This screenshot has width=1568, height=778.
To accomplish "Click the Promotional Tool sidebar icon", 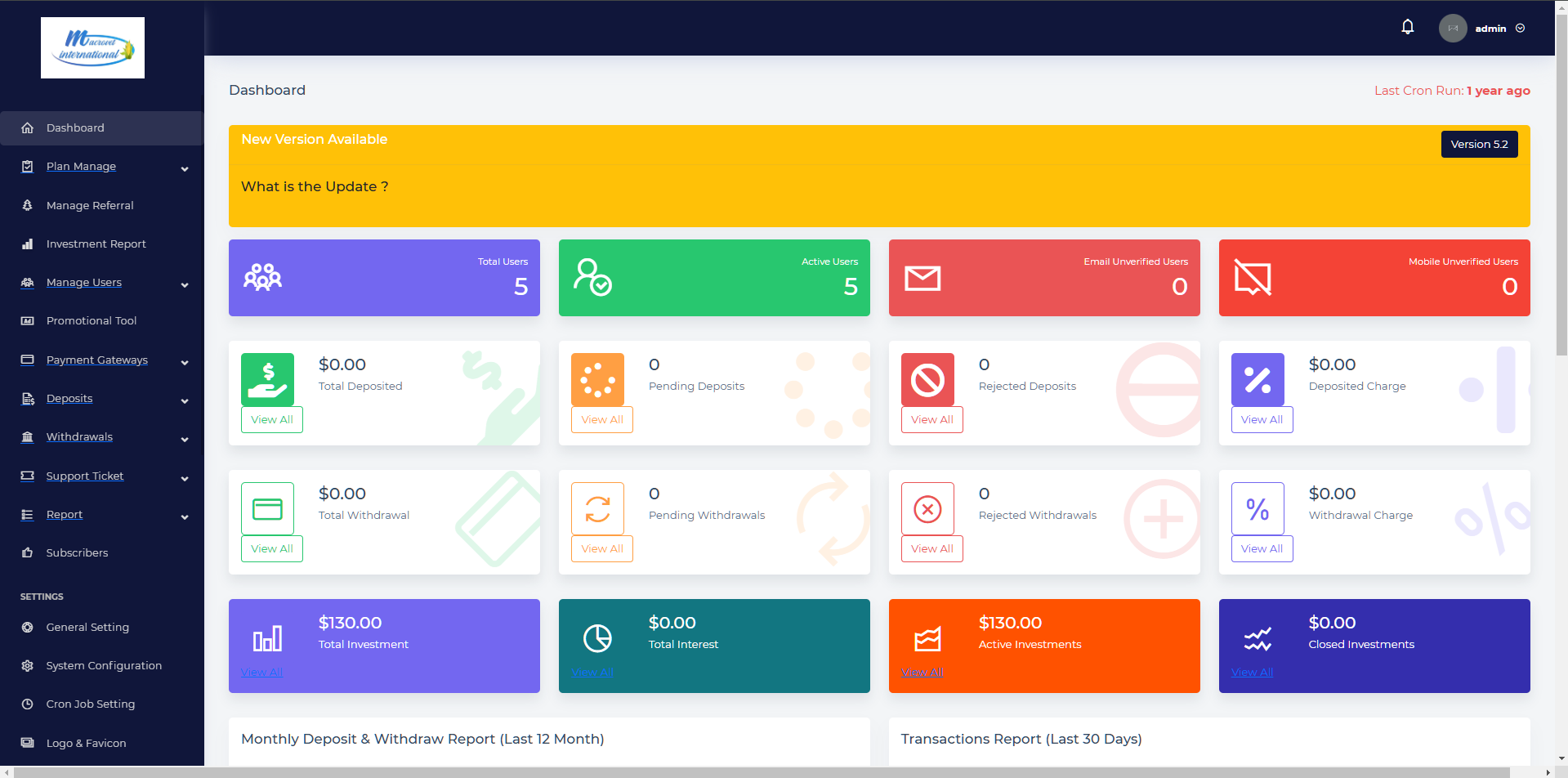I will click(x=27, y=320).
